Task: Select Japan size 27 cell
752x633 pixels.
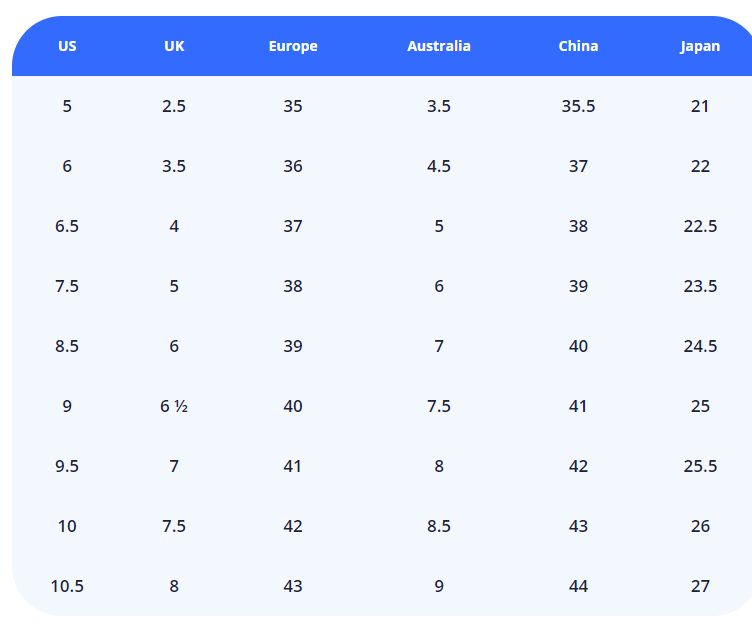Action: coord(700,586)
